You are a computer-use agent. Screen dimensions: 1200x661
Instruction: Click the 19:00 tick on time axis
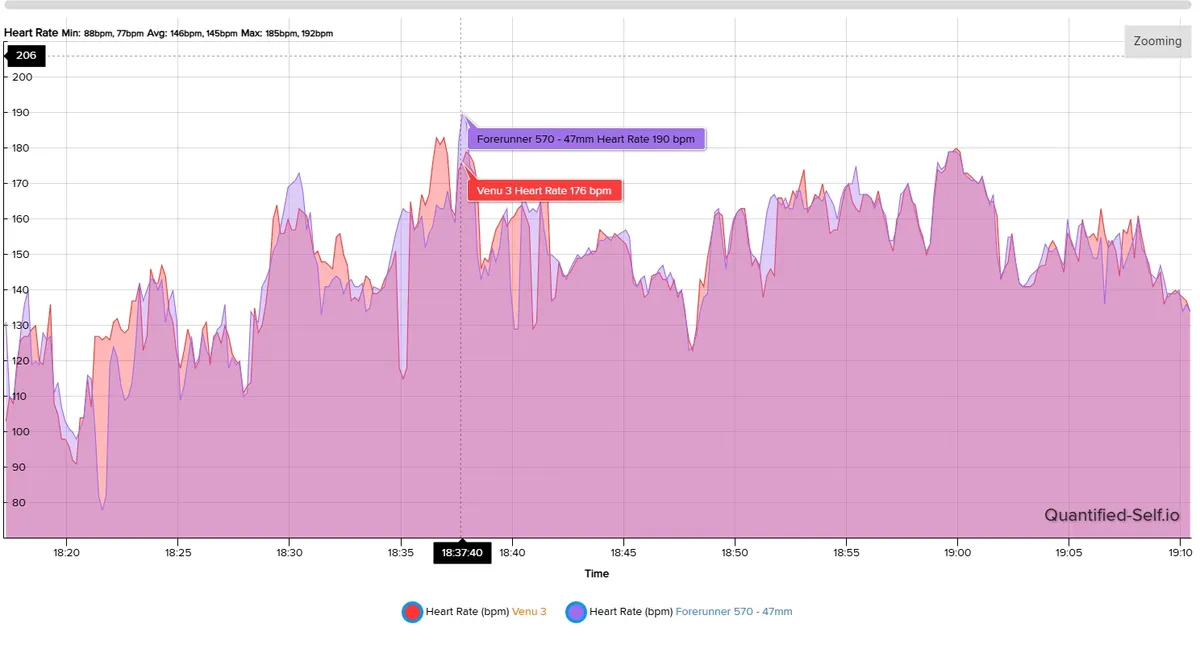point(957,552)
